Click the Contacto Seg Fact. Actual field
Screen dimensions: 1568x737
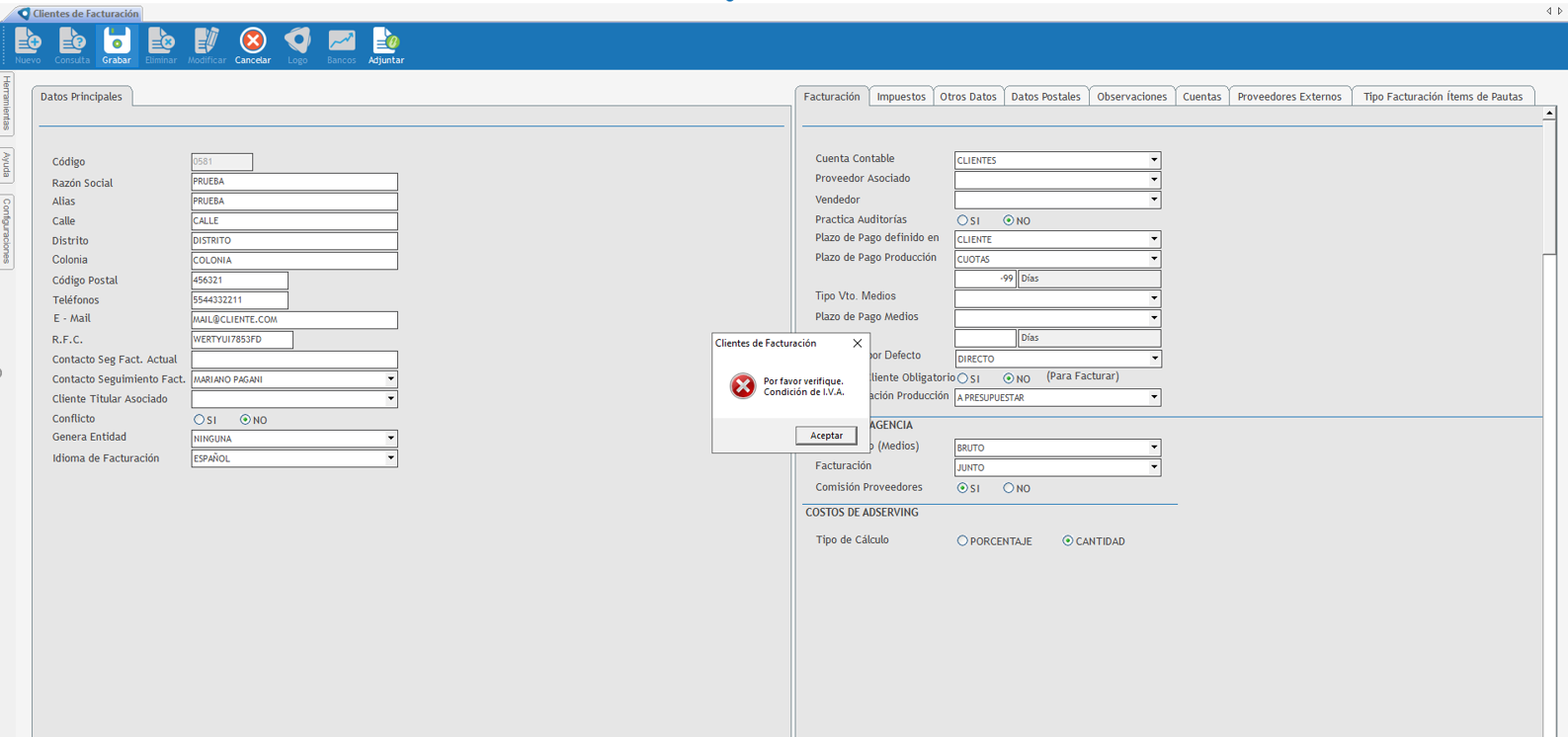pyautogui.click(x=294, y=360)
